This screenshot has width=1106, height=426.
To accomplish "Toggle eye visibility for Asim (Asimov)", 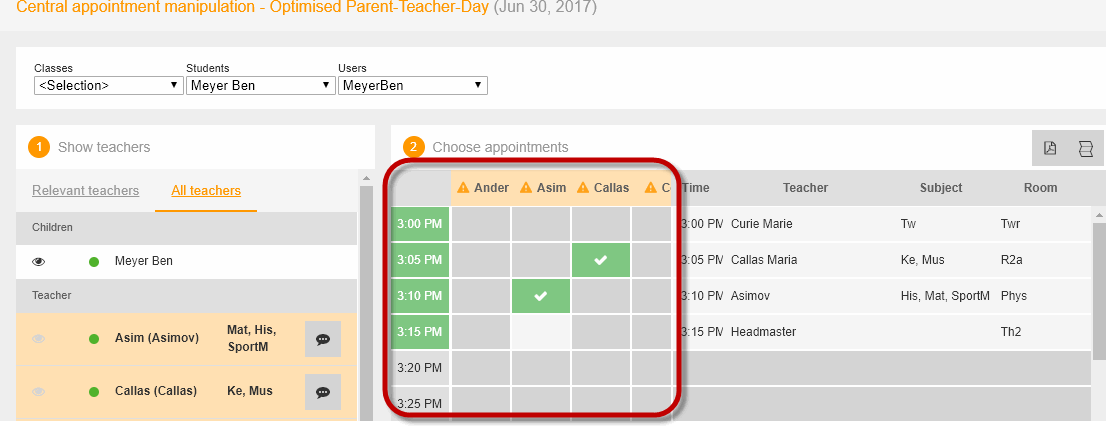I will pos(39,339).
